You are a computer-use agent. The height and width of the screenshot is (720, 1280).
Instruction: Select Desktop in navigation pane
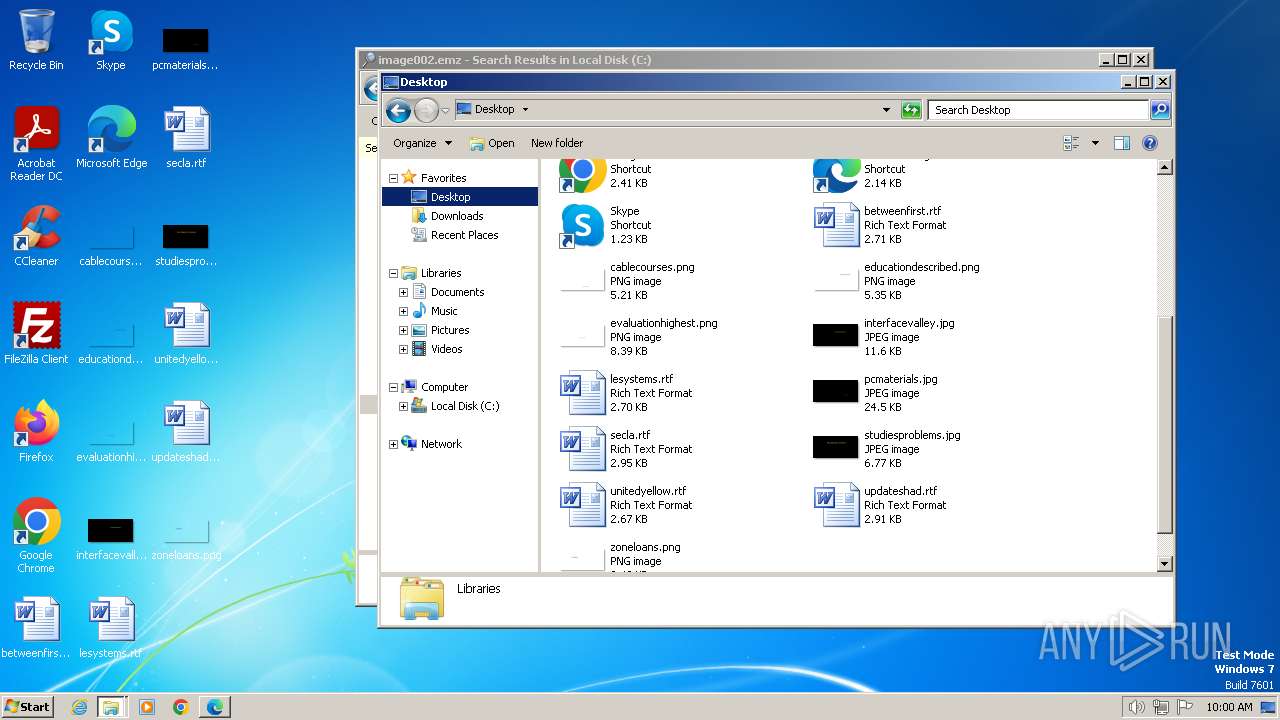pos(460,197)
